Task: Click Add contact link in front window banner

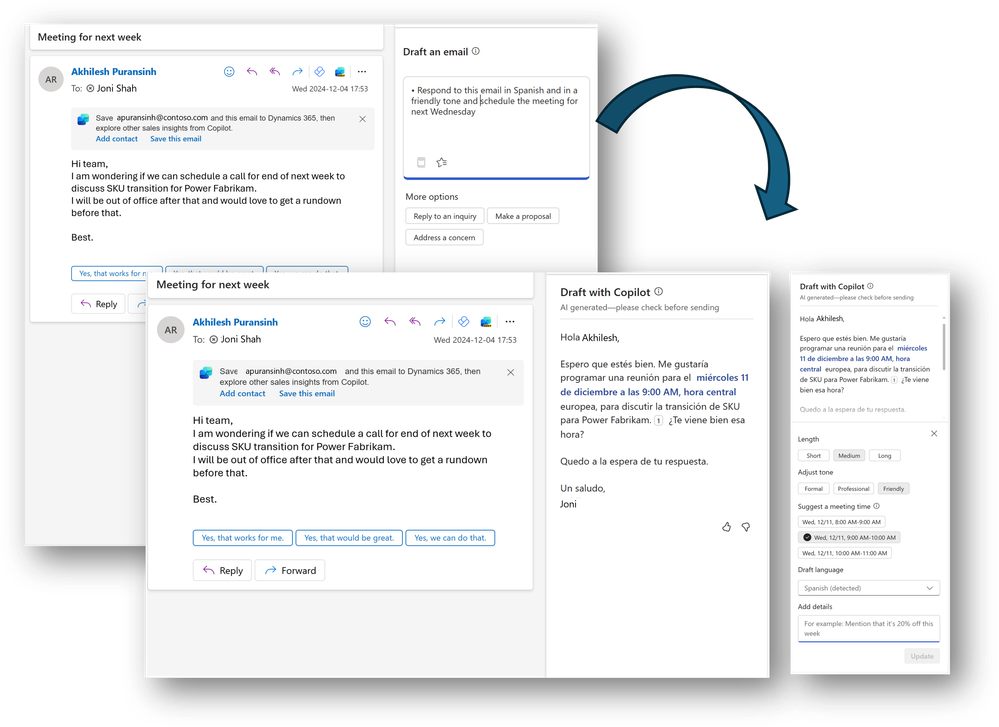Action: point(242,394)
